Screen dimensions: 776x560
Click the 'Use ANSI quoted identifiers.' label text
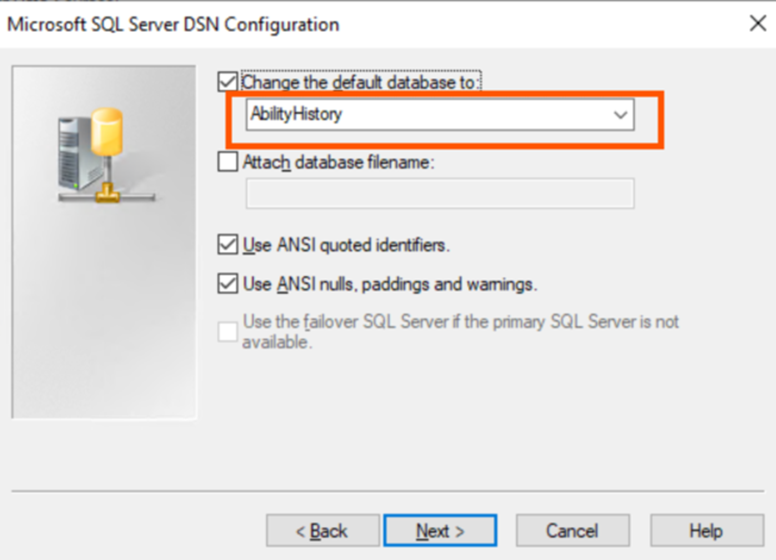tap(346, 245)
